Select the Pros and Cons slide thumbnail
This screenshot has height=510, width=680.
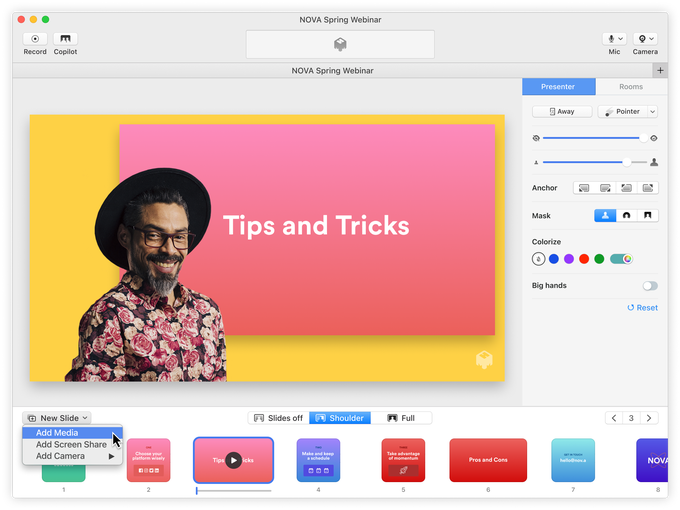(488, 460)
